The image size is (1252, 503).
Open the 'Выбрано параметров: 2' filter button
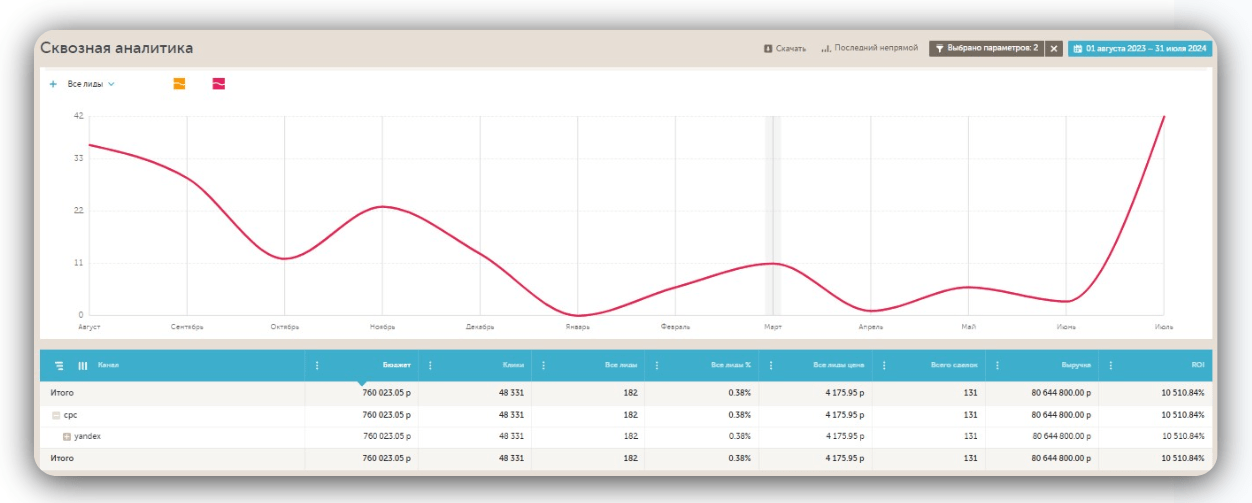[986, 48]
